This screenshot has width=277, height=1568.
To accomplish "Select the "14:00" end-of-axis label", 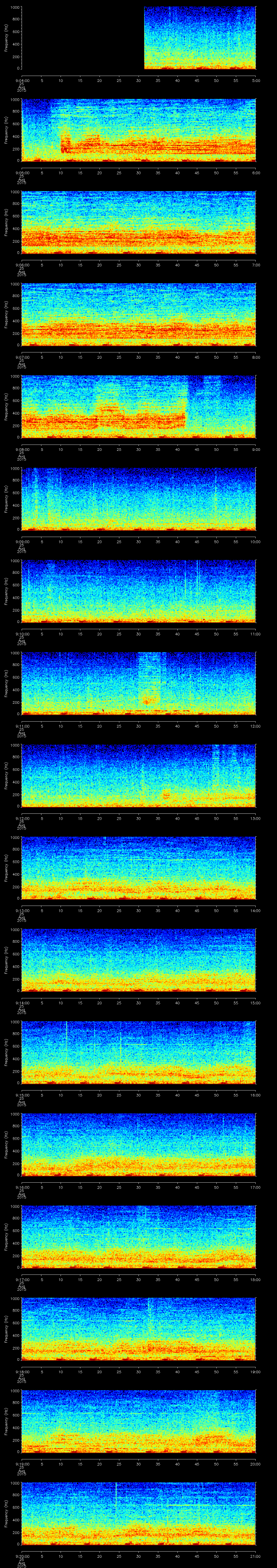I will coord(256,910).
